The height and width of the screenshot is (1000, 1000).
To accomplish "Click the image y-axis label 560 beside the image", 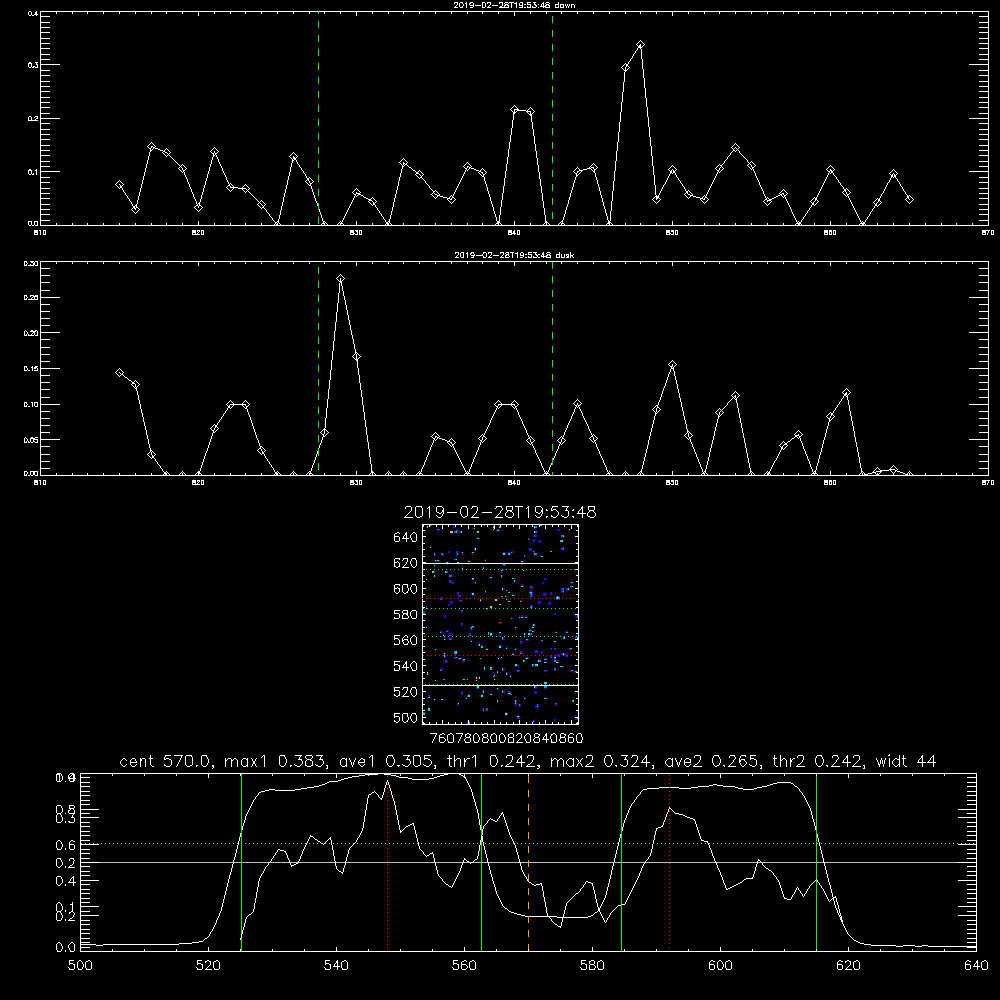I will (406, 640).
